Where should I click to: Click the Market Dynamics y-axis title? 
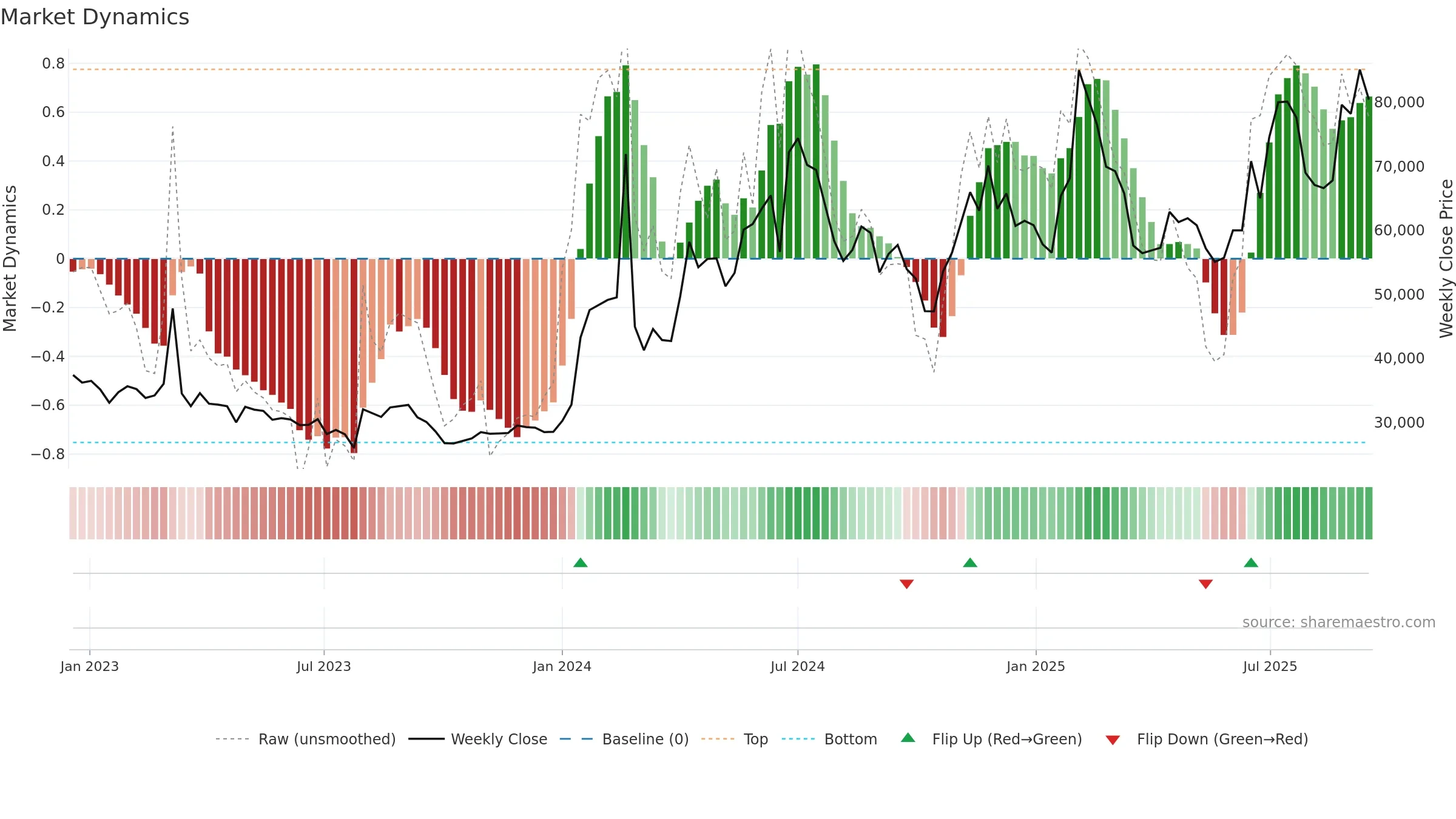(x=10, y=258)
